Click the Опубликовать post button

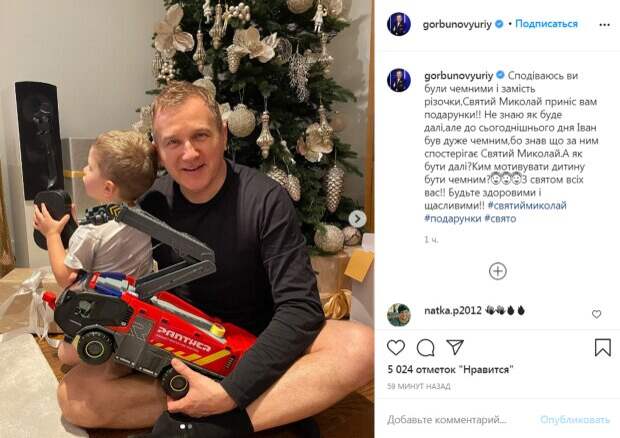(x=575, y=419)
